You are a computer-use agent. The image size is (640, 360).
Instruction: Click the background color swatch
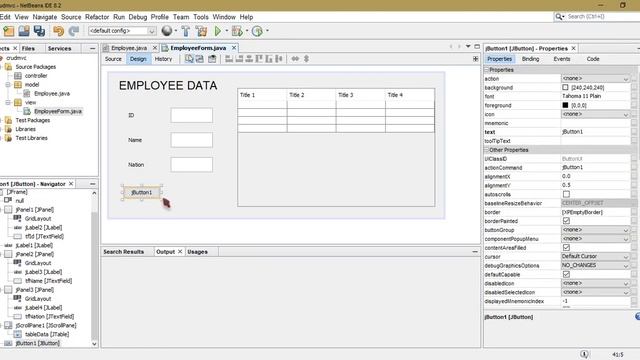pos(565,87)
